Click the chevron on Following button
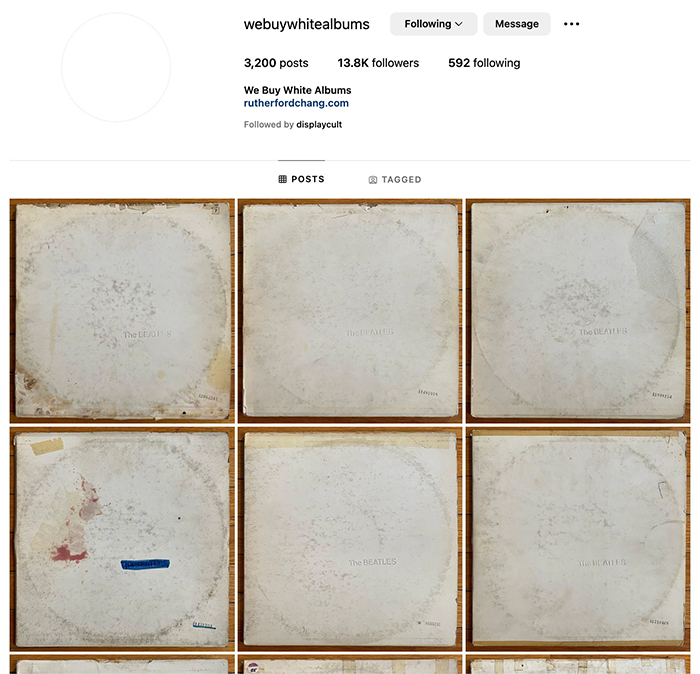Viewport: 700px width, 674px height. pos(459,24)
